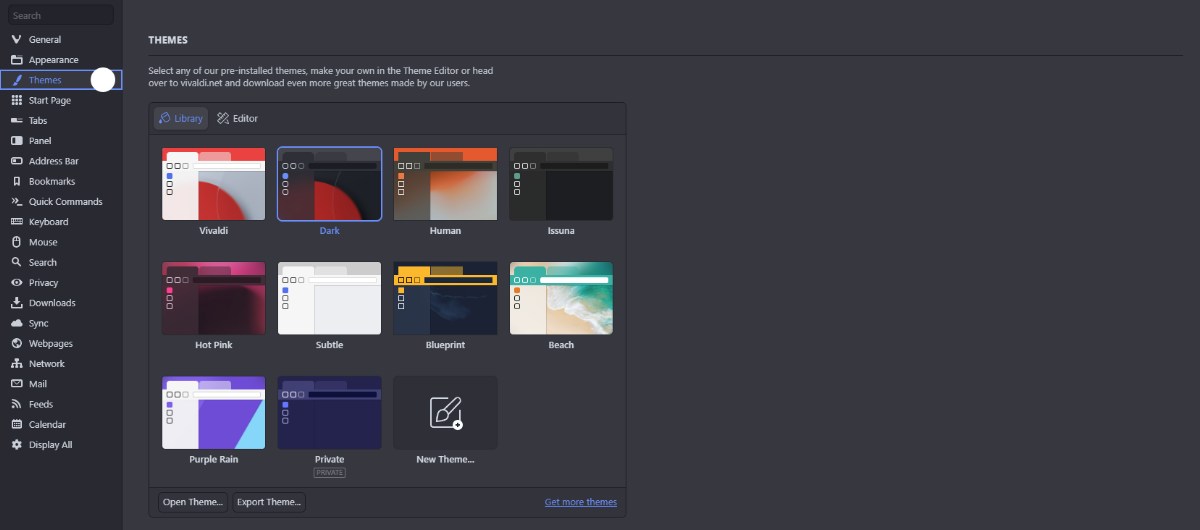
Task: Click the Export Theme button
Action: click(x=269, y=502)
